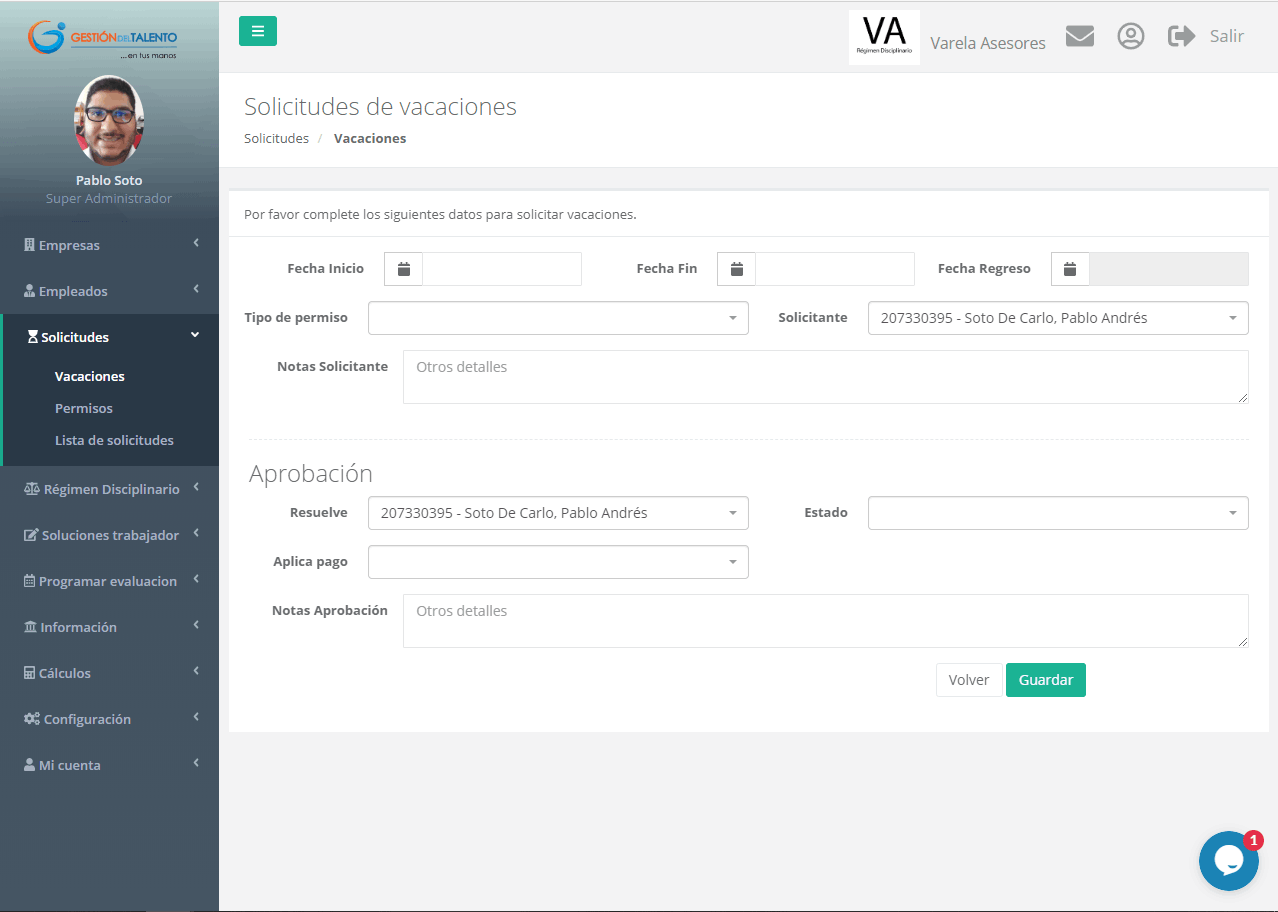Open the Tipo de permiso dropdown

[558, 318]
